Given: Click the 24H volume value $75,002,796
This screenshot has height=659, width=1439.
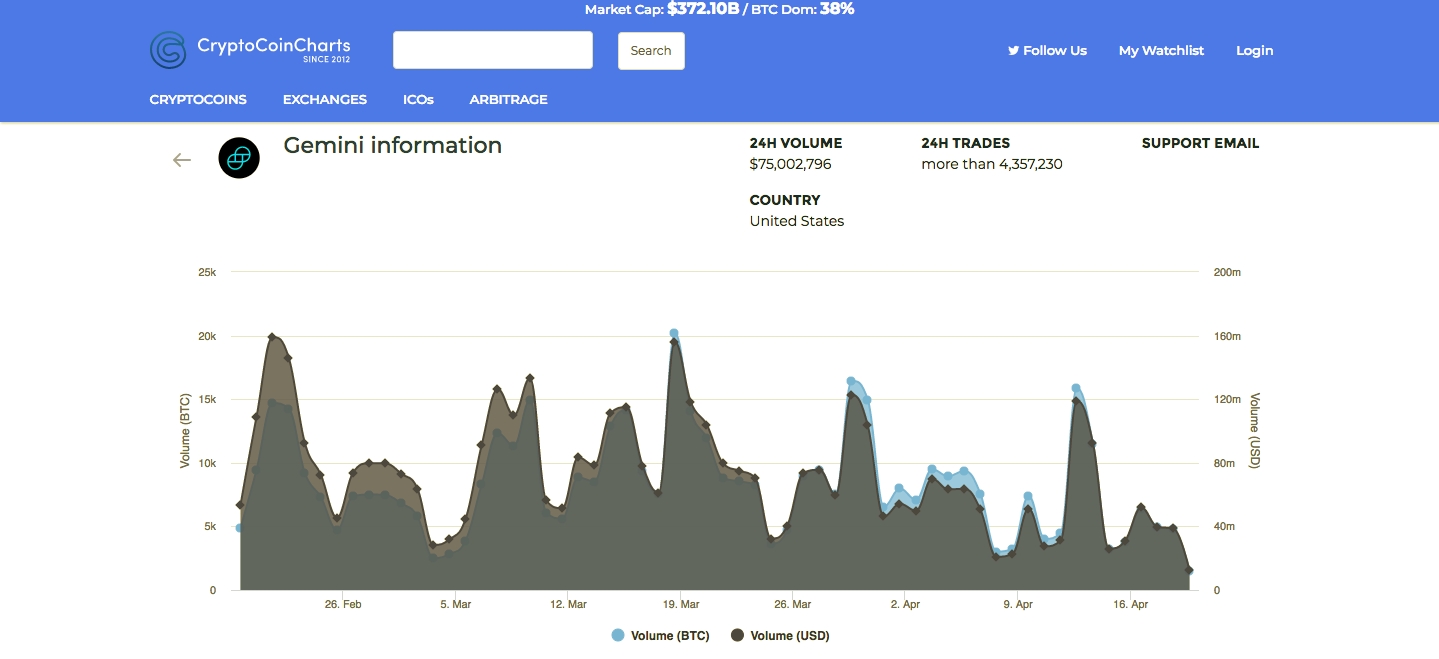Looking at the screenshot, I should 790,164.
